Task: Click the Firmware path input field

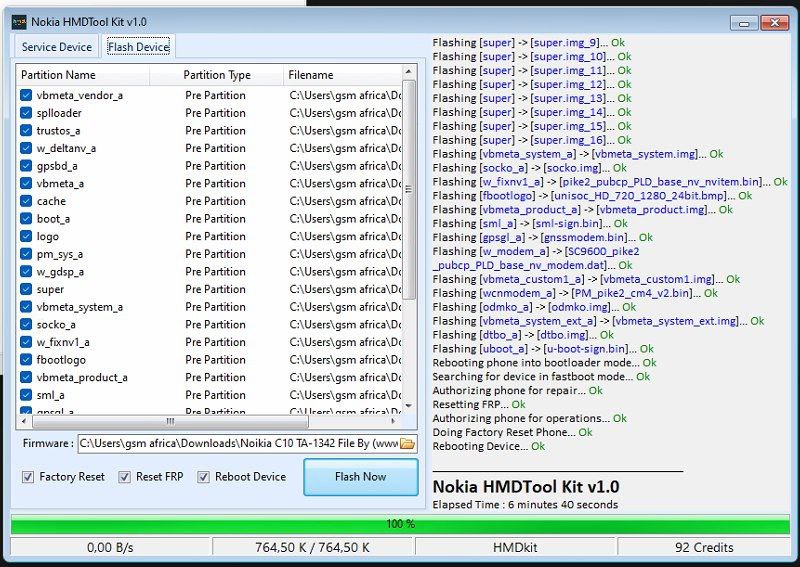Action: (239, 443)
